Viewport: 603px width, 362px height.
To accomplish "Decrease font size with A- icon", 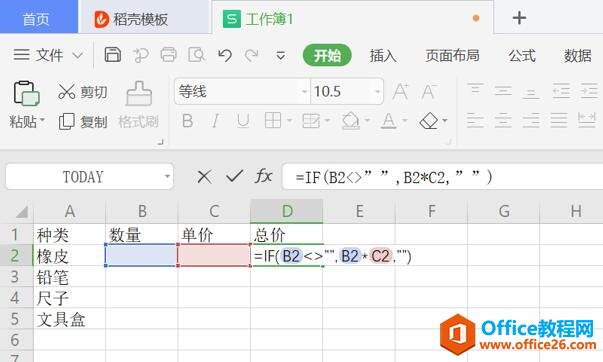I will click(x=428, y=92).
